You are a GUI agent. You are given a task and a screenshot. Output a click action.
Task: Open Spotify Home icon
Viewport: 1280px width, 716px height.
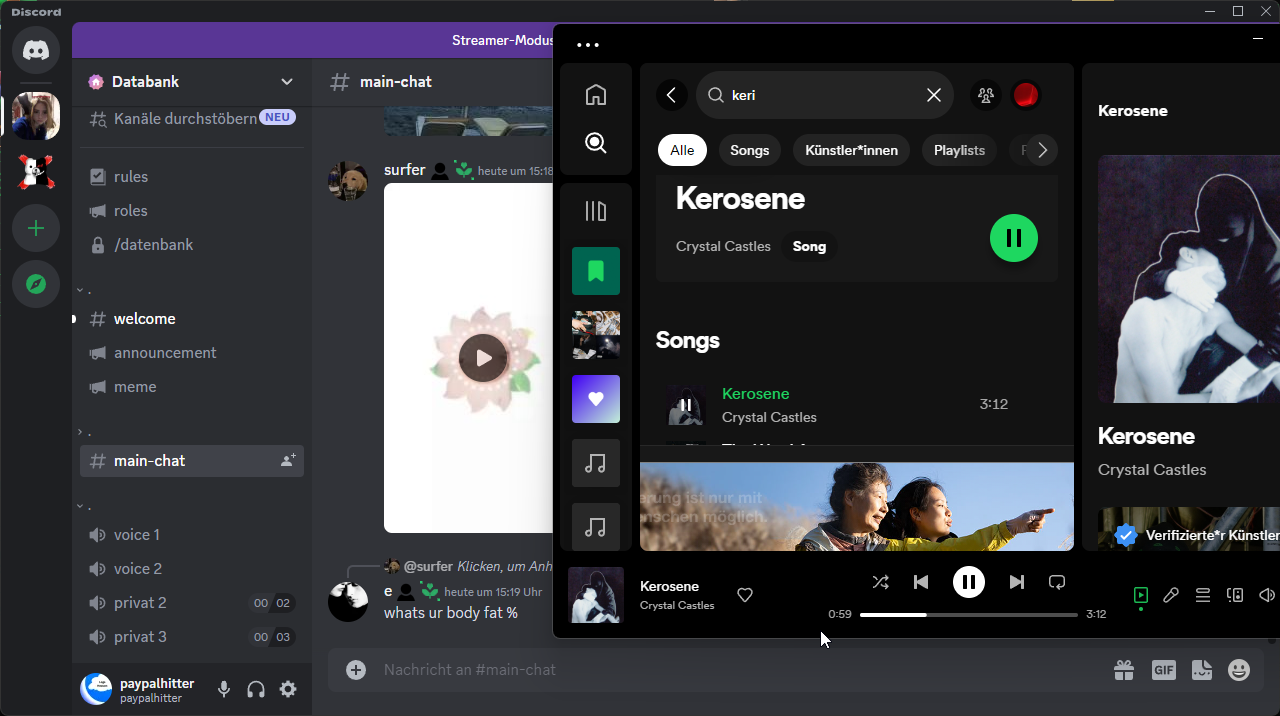pyautogui.click(x=596, y=95)
